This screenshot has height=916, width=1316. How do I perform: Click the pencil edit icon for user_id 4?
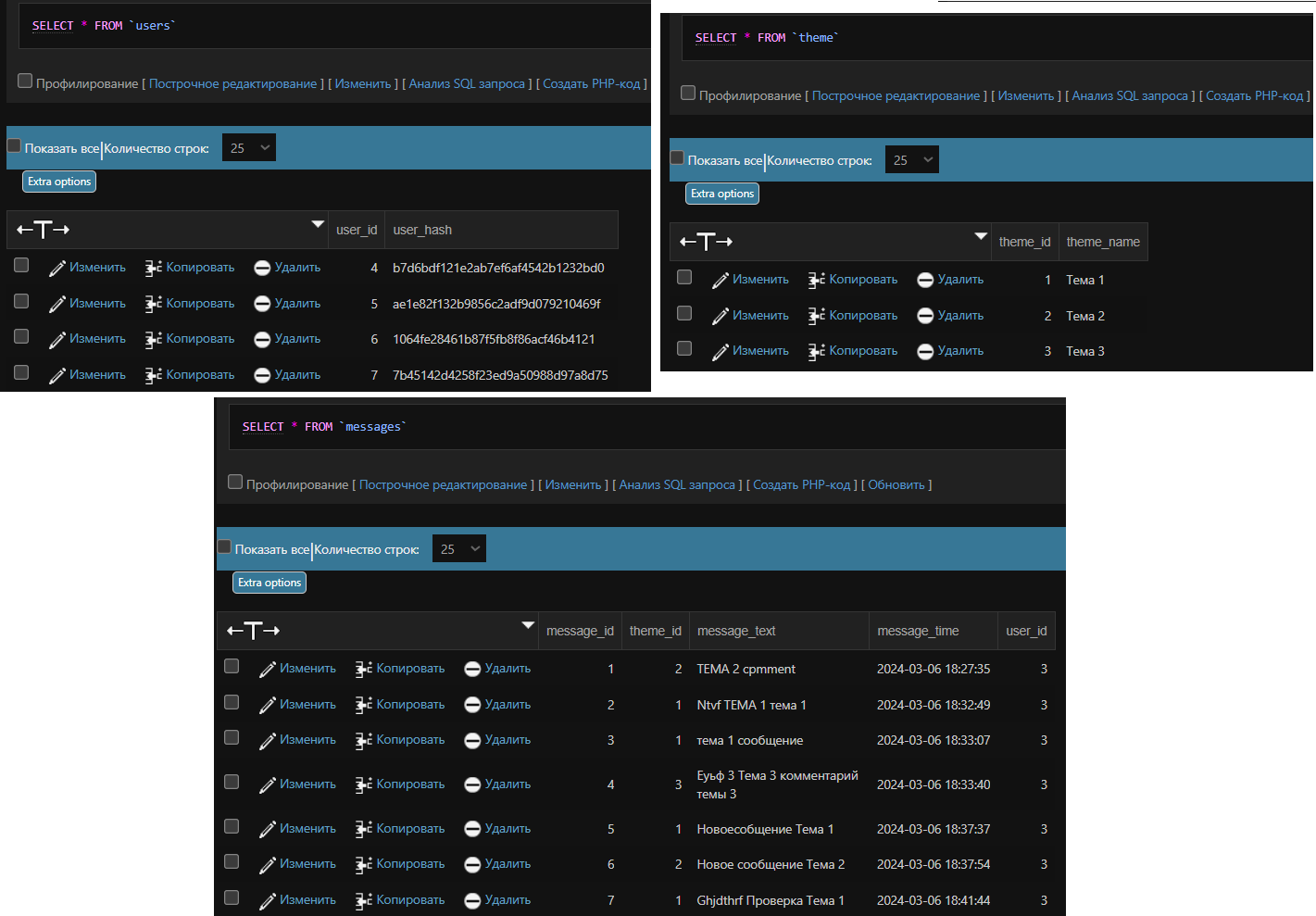[x=57, y=268]
